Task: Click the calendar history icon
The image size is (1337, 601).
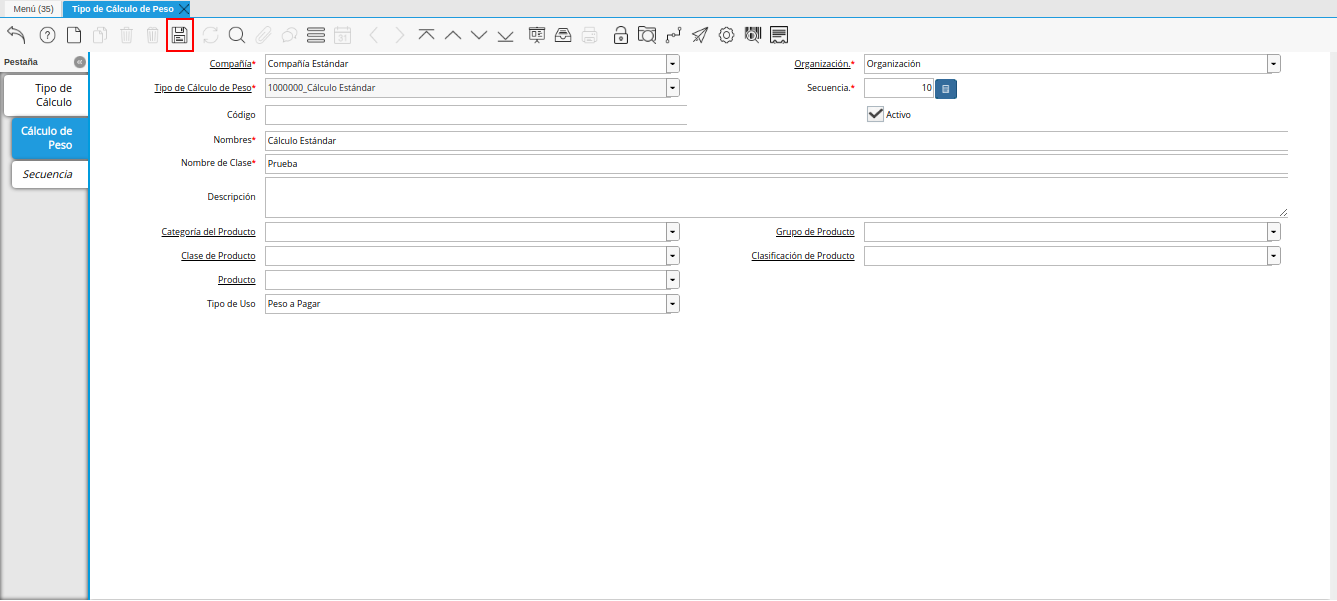Action: (342, 35)
